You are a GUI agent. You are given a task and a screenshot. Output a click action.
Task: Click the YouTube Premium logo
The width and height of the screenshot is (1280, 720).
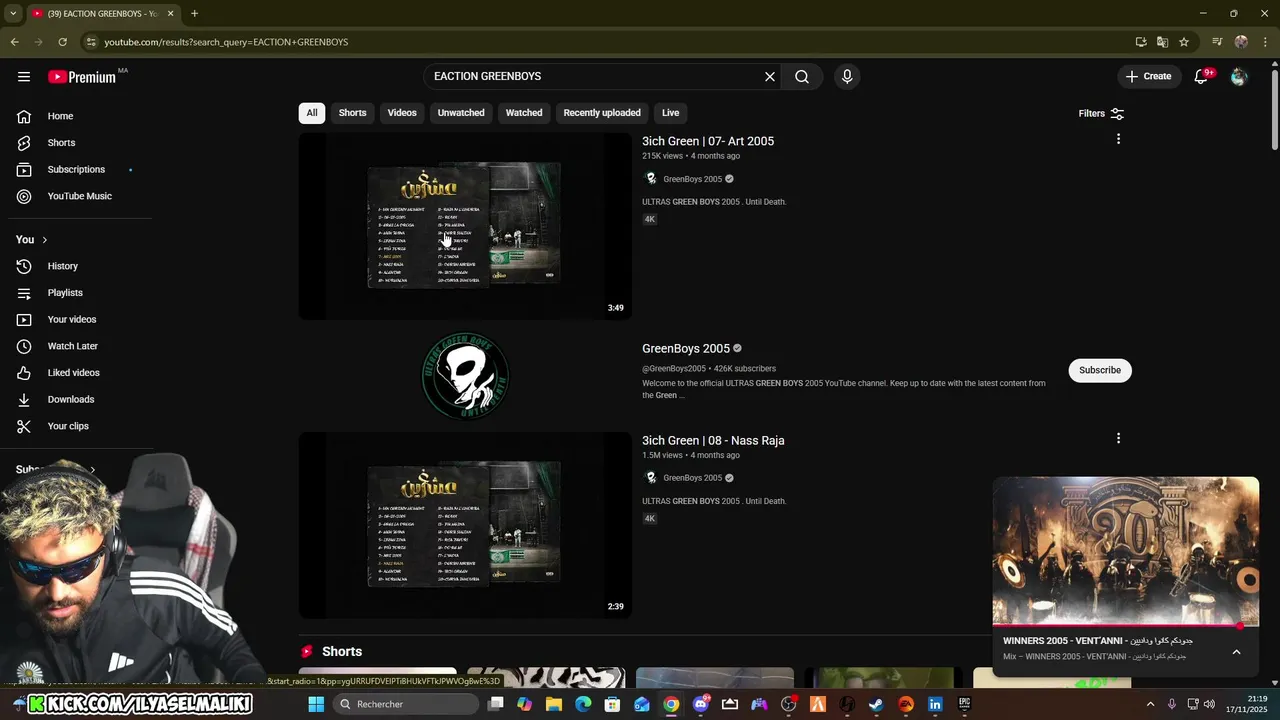[82, 77]
